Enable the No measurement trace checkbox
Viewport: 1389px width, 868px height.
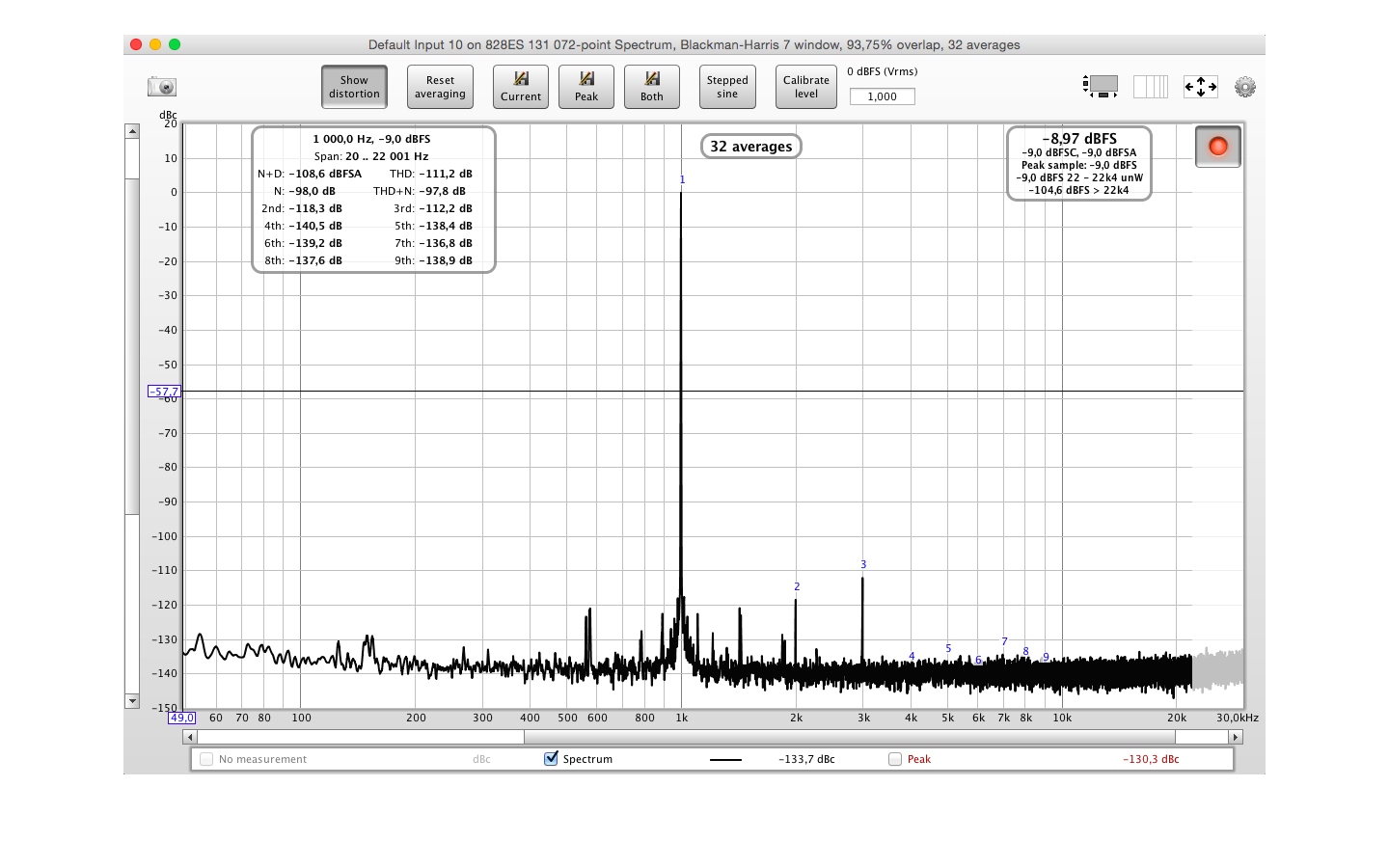[x=206, y=759]
